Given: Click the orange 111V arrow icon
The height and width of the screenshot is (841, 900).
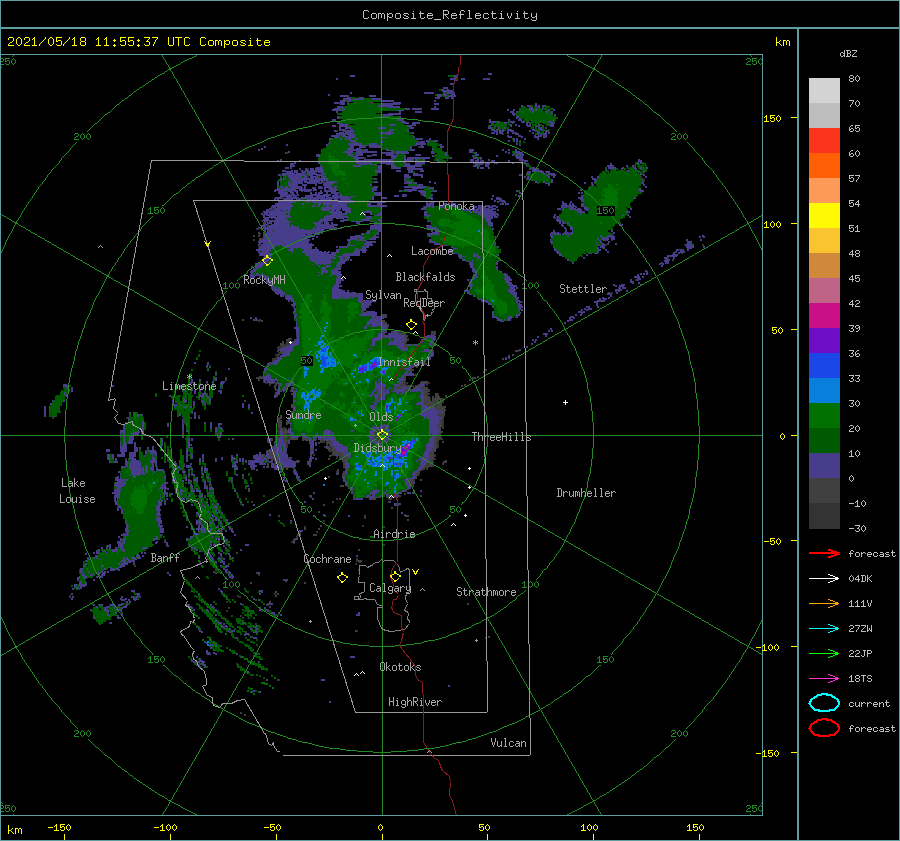Looking at the screenshot, I should coord(824,603).
